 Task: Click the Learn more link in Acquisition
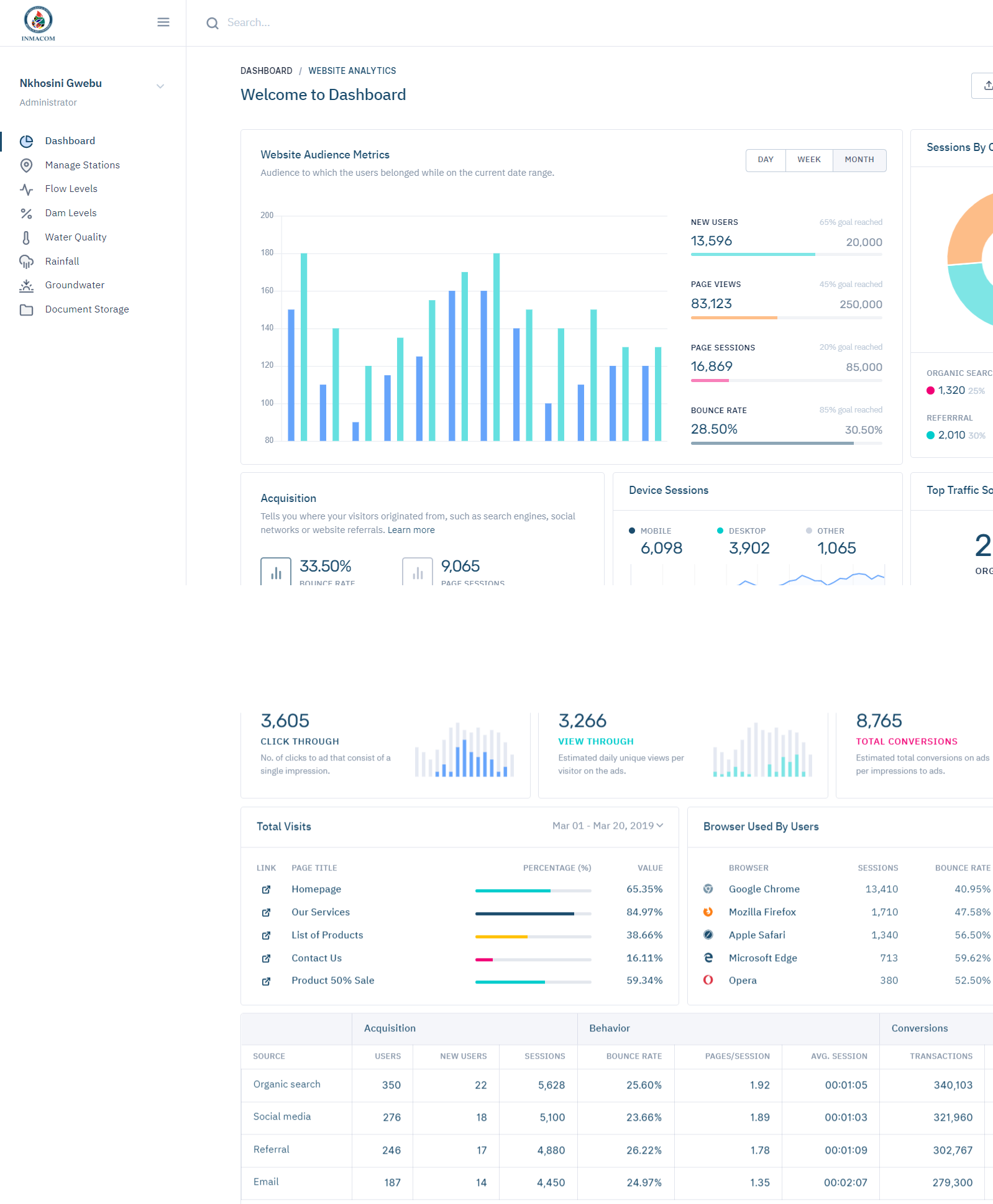click(x=411, y=530)
